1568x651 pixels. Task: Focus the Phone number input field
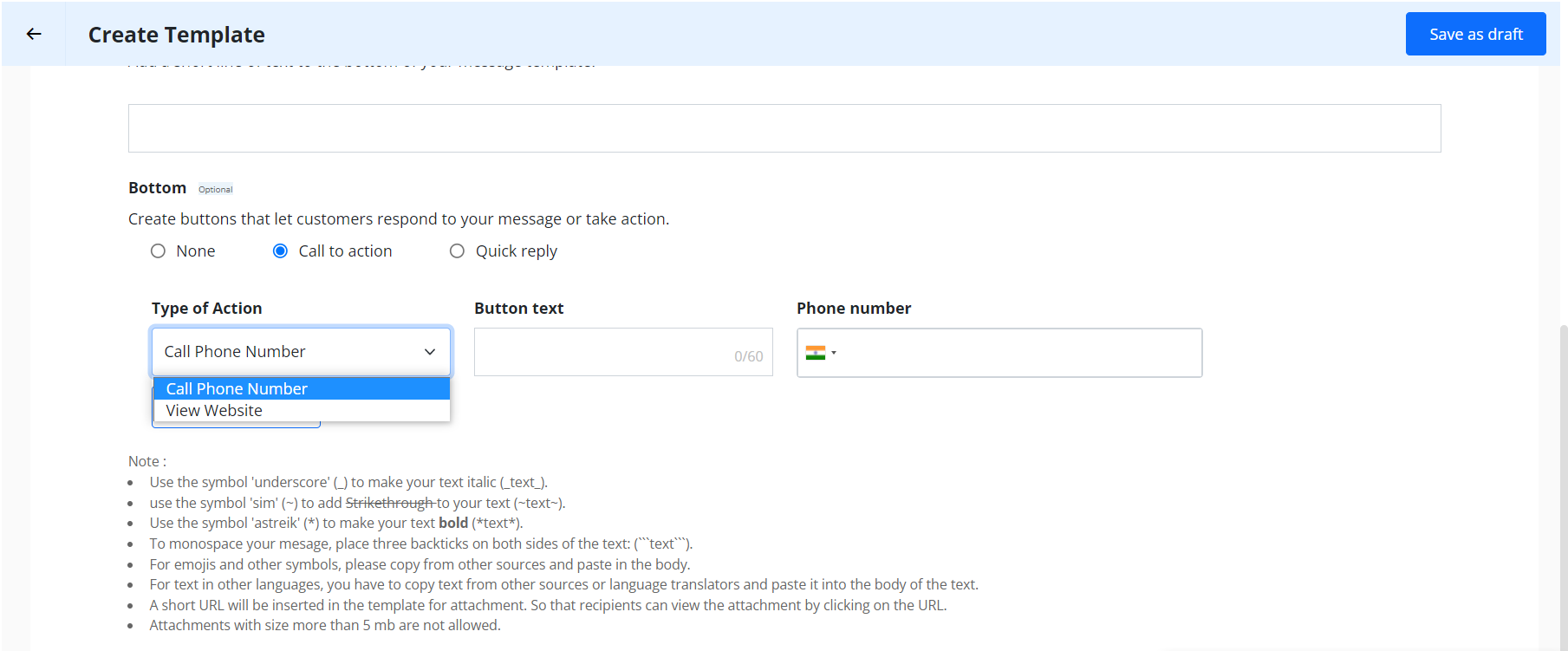(x=999, y=353)
